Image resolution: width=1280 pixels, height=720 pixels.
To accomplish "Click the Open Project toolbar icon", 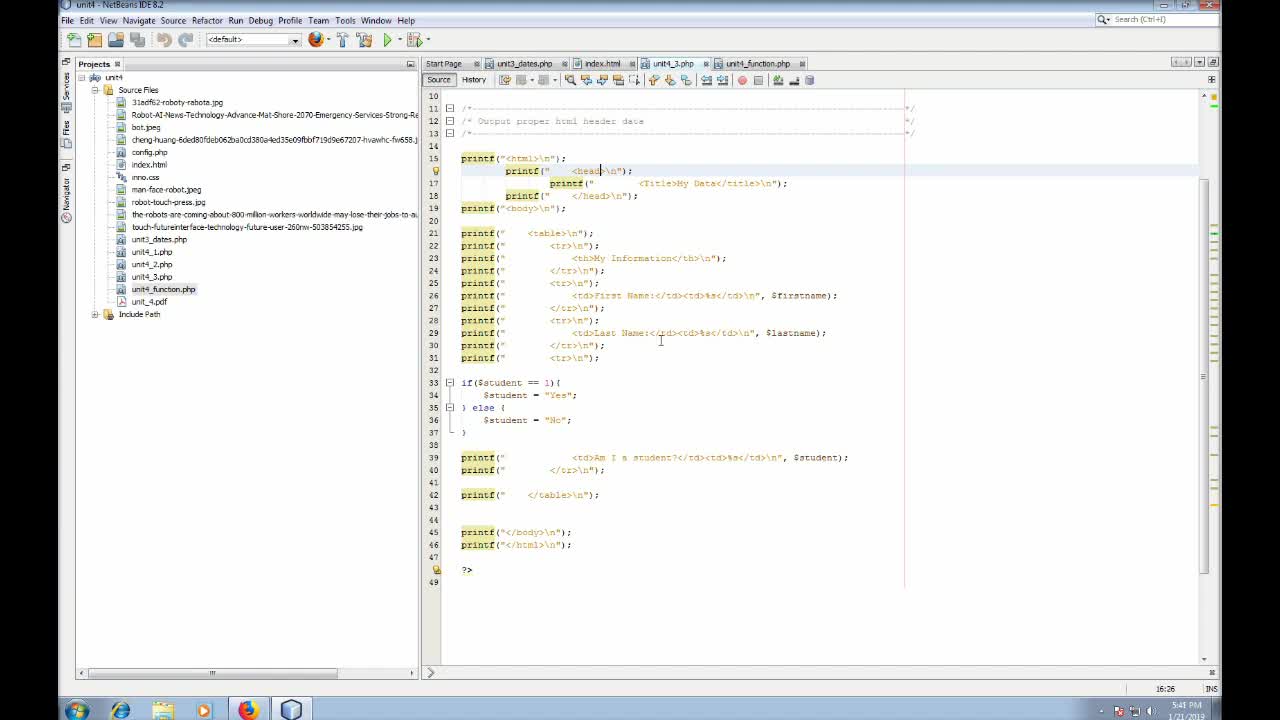I will (116, 40).
